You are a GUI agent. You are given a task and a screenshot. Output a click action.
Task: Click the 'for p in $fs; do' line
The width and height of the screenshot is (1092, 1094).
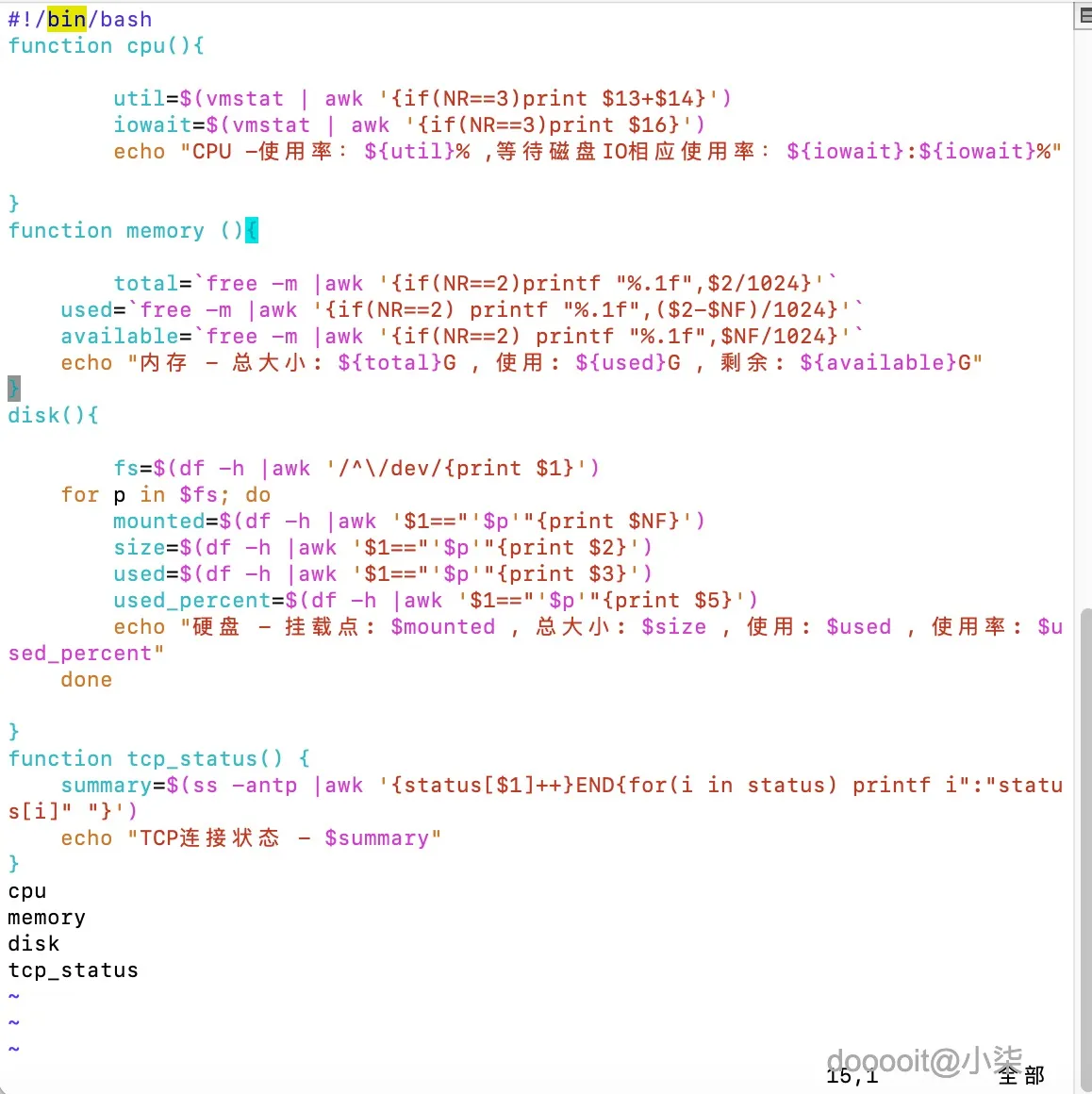click(x=165, y=495)
